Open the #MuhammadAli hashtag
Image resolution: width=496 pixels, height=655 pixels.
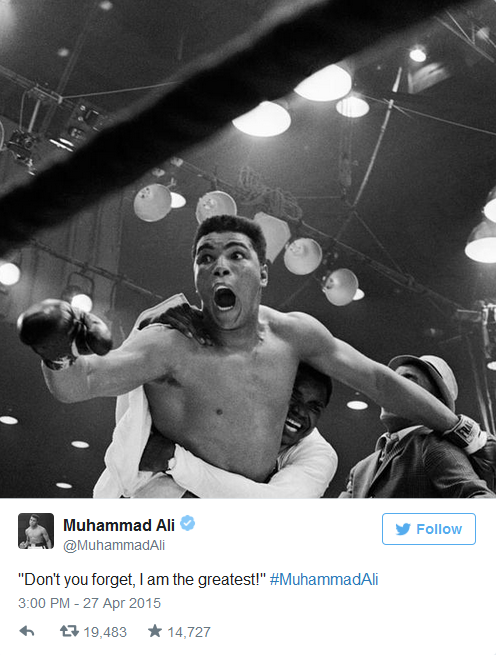click(324, 579)
